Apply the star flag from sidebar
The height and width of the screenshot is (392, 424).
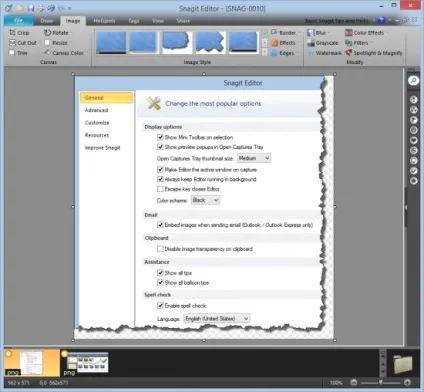pos(413,181)
